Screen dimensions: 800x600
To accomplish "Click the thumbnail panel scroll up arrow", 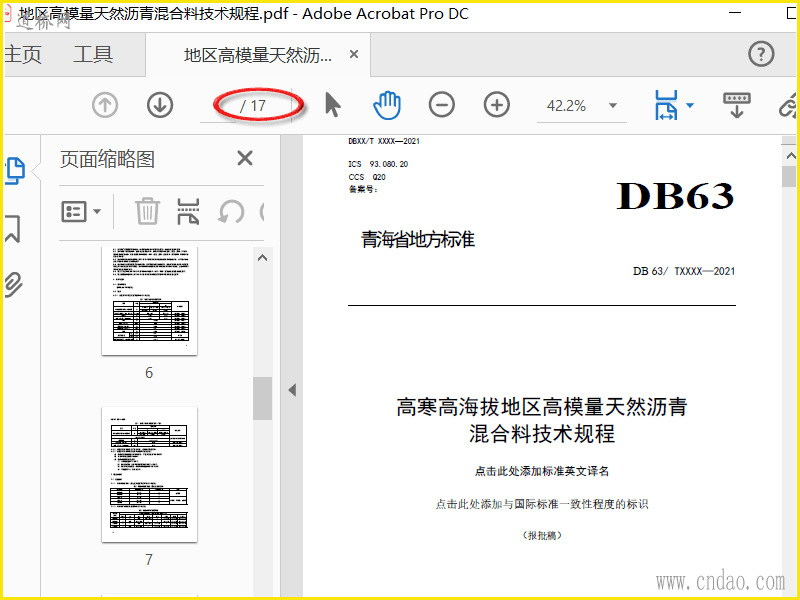I will (262, 258).
